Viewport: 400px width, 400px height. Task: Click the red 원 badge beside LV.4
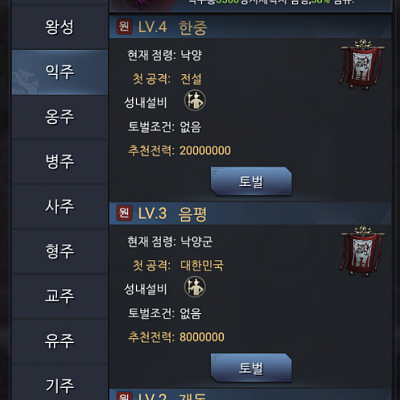pyautogui.click(x=124, y=27)
